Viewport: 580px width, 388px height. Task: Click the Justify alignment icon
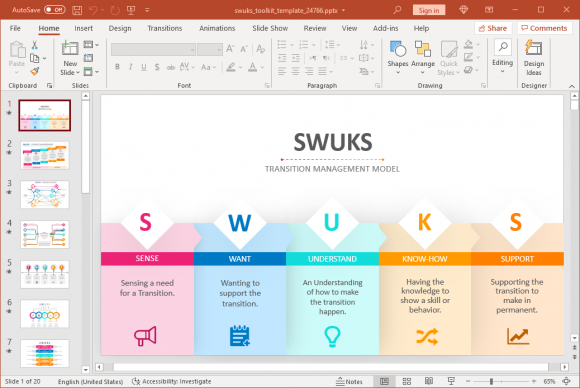323,71
